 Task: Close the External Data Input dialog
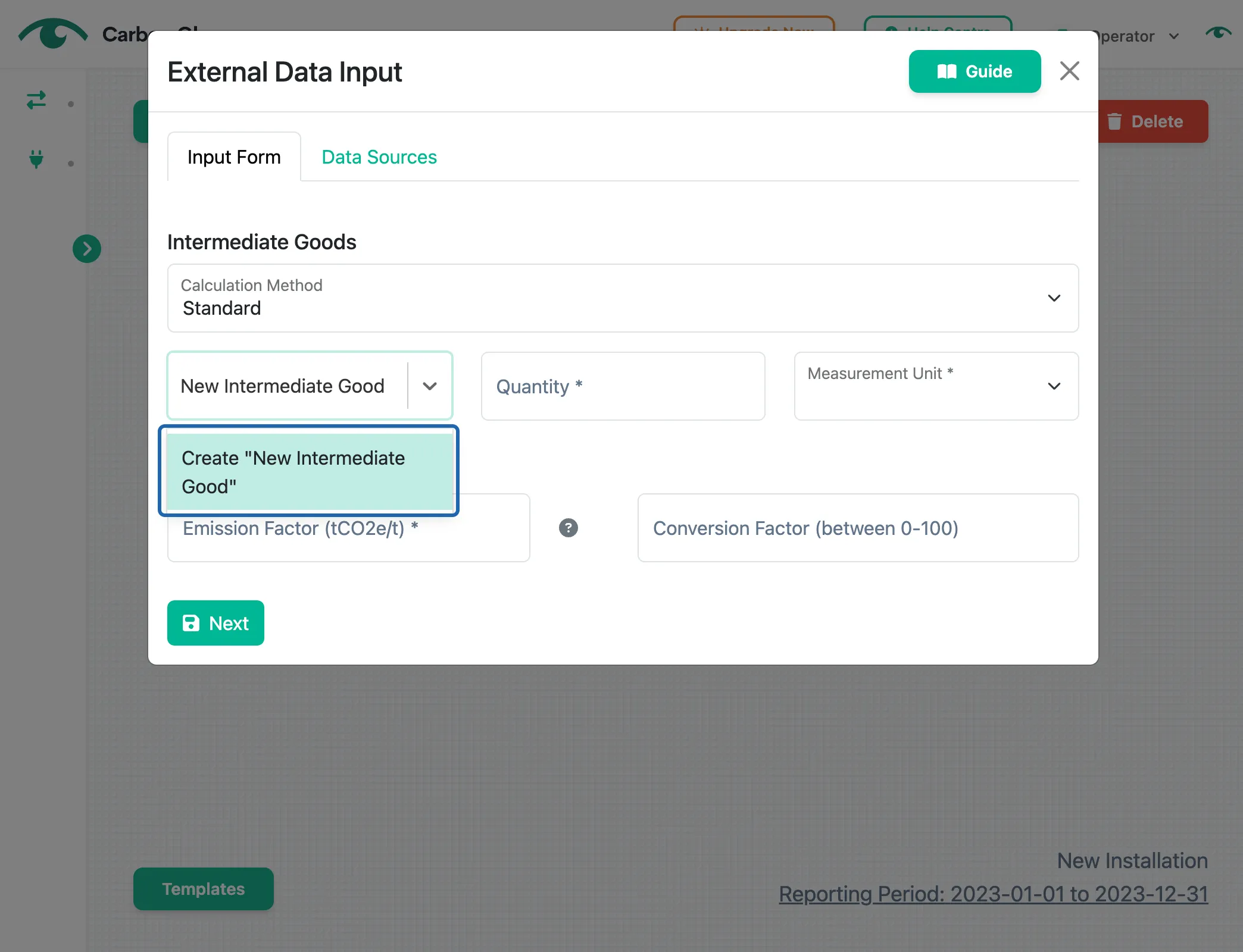click(x=1069, y=71)
